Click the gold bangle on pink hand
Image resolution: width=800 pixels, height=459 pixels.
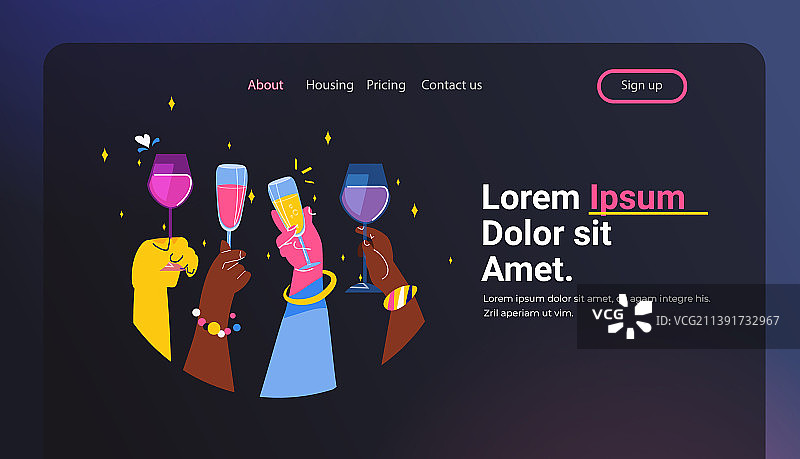point(310,288)
